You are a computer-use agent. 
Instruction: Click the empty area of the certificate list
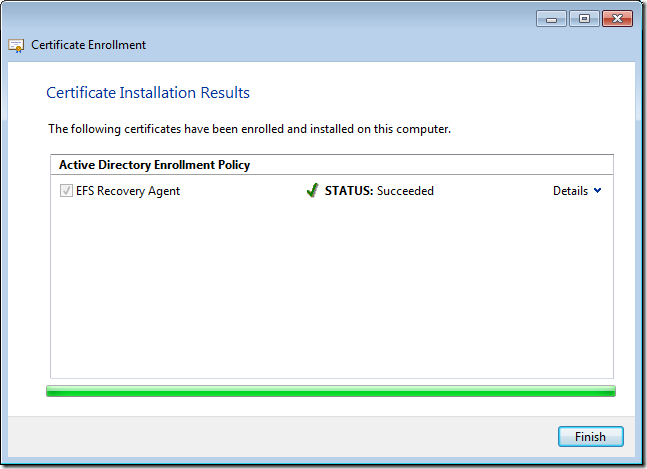[x=330, y=290]
